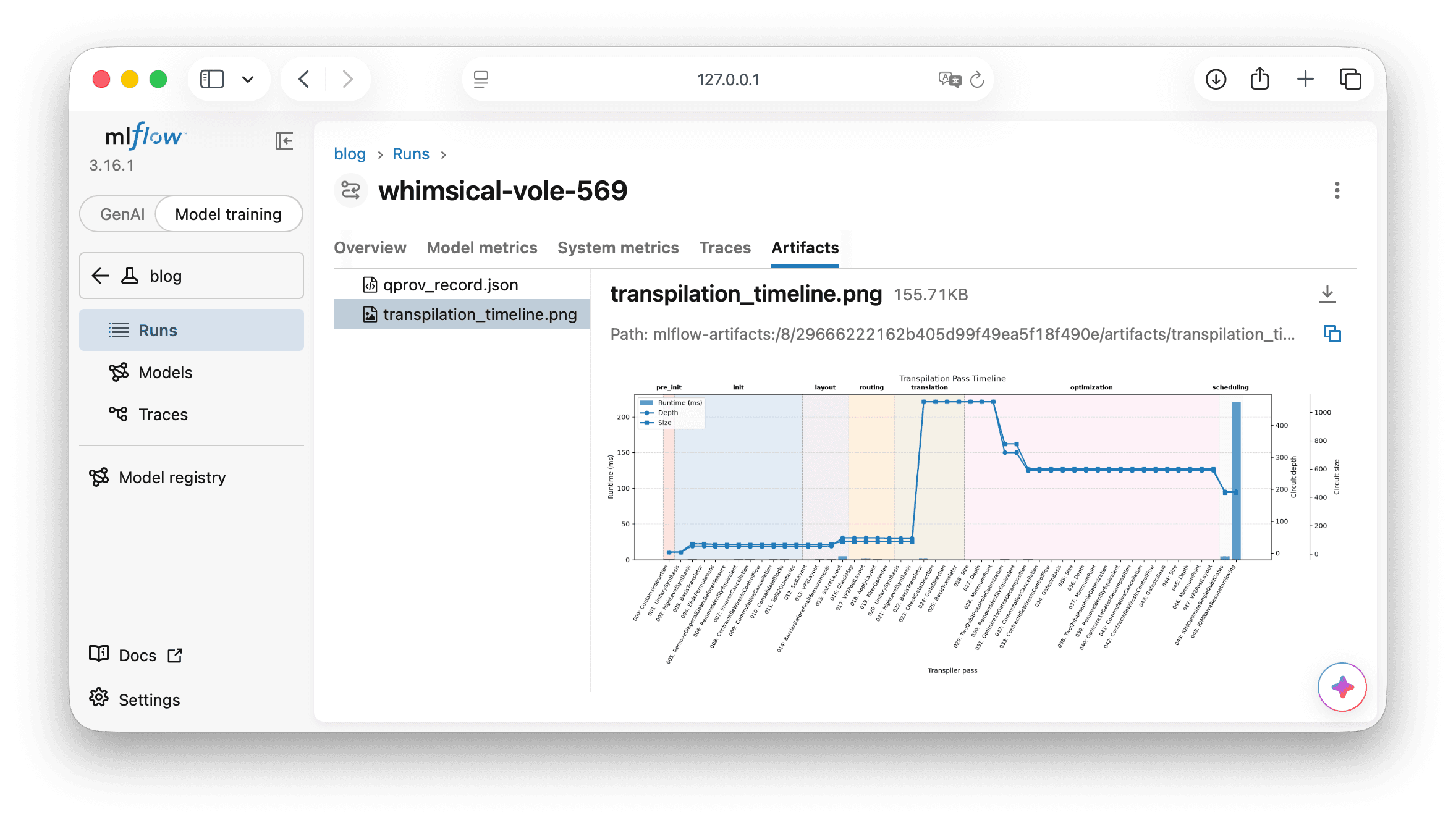Click the whimsical-vole-569 run title
This screenshot has height=823, width=1456.
(503, 190)
